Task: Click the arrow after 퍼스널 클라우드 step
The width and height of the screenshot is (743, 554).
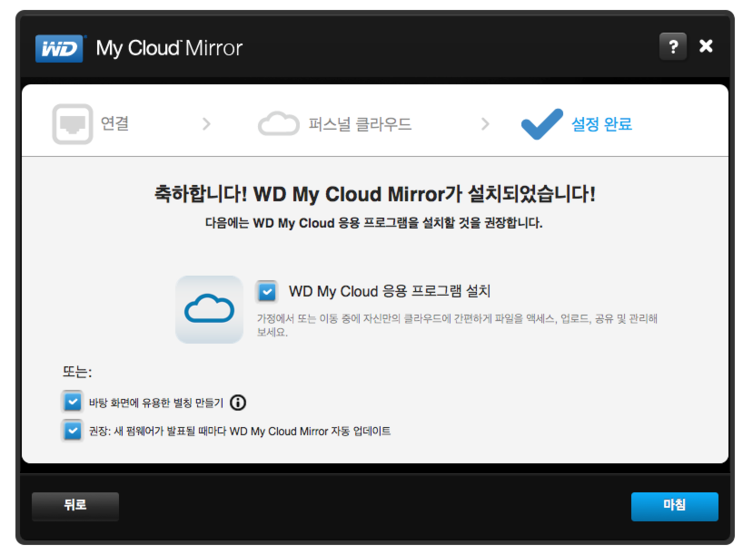Action: [485, 124]
